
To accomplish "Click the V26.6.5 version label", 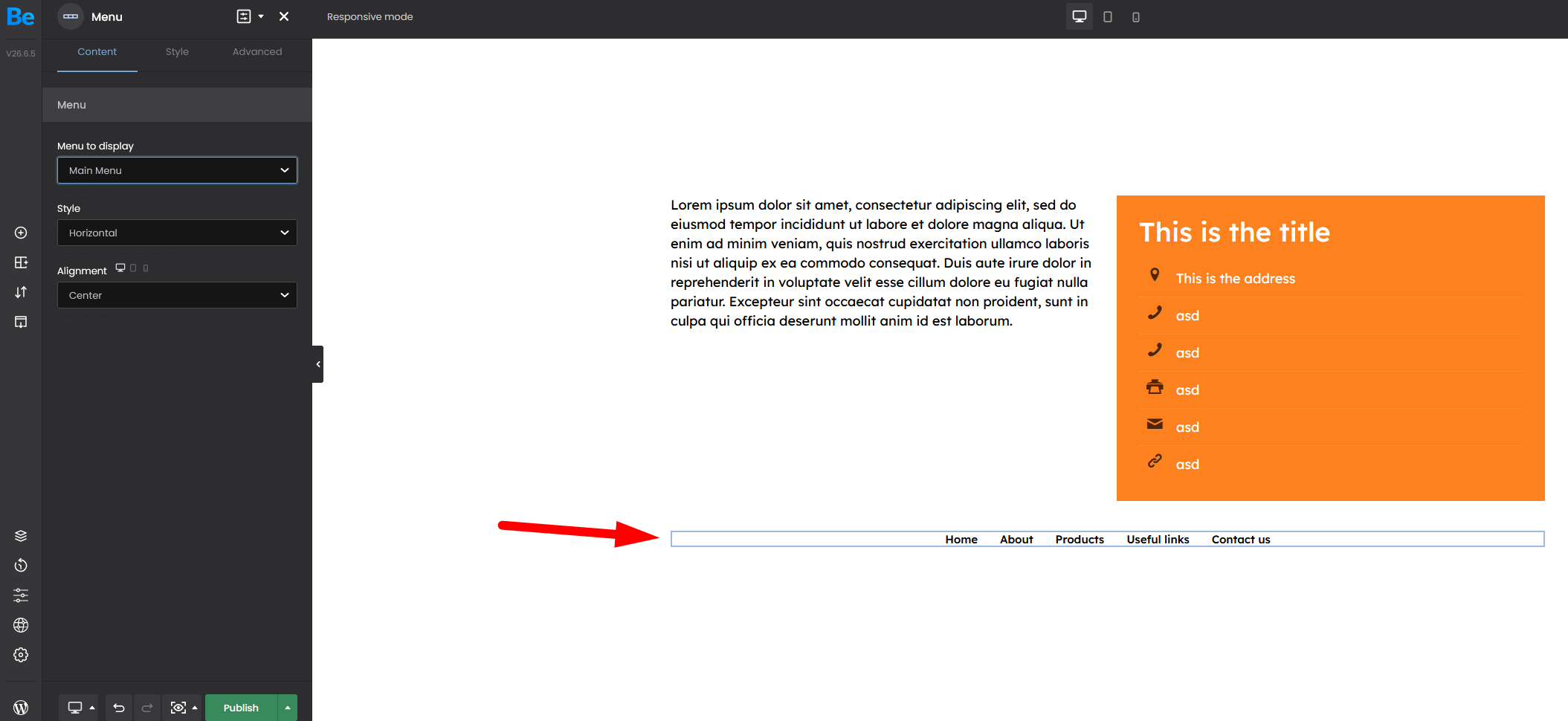I will pos(21,54).
